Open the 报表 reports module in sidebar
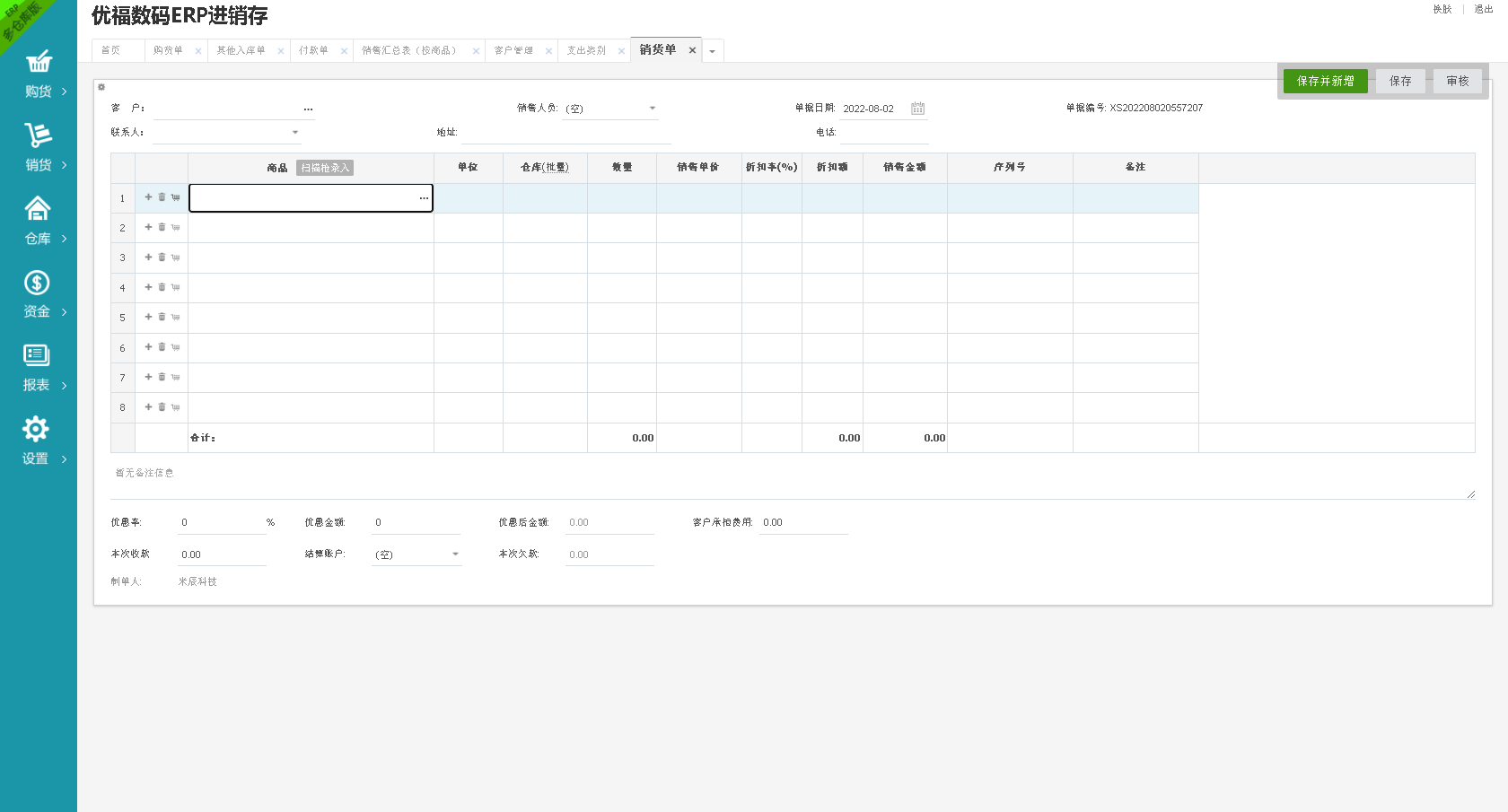The height and width of the screenshot is (812, 1508). point(38,369)
